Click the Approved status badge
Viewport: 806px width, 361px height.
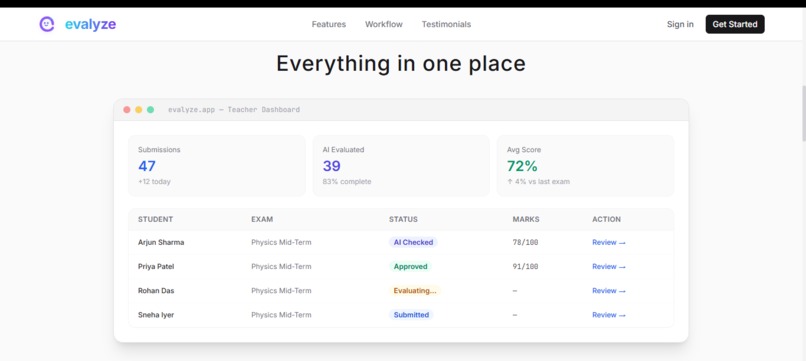coord(410,266)
